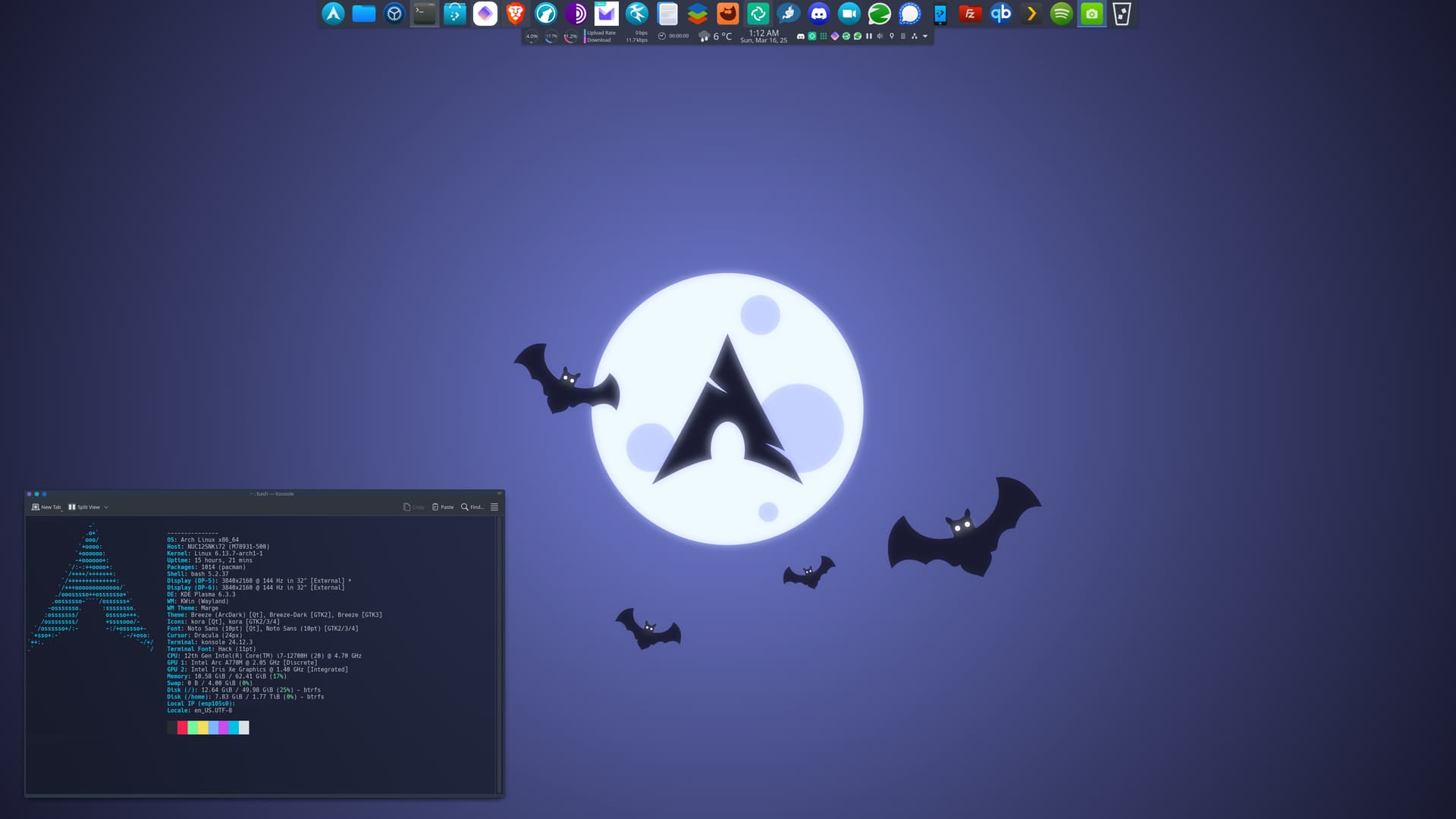
Task: Open the Discover software store bag icon
Action: pyautogui.click(x=455, y=14)
